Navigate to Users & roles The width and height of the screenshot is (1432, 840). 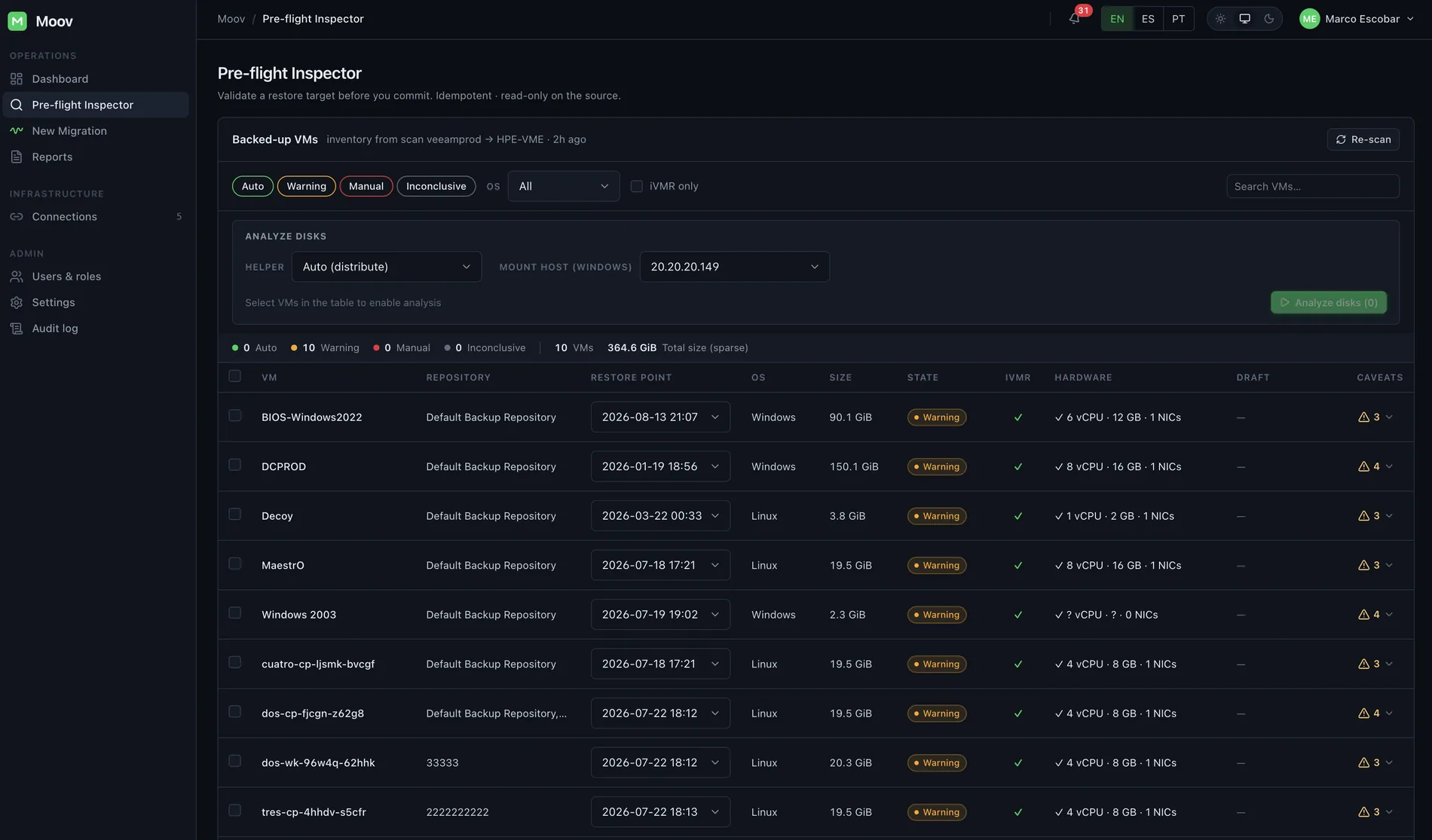96,276
